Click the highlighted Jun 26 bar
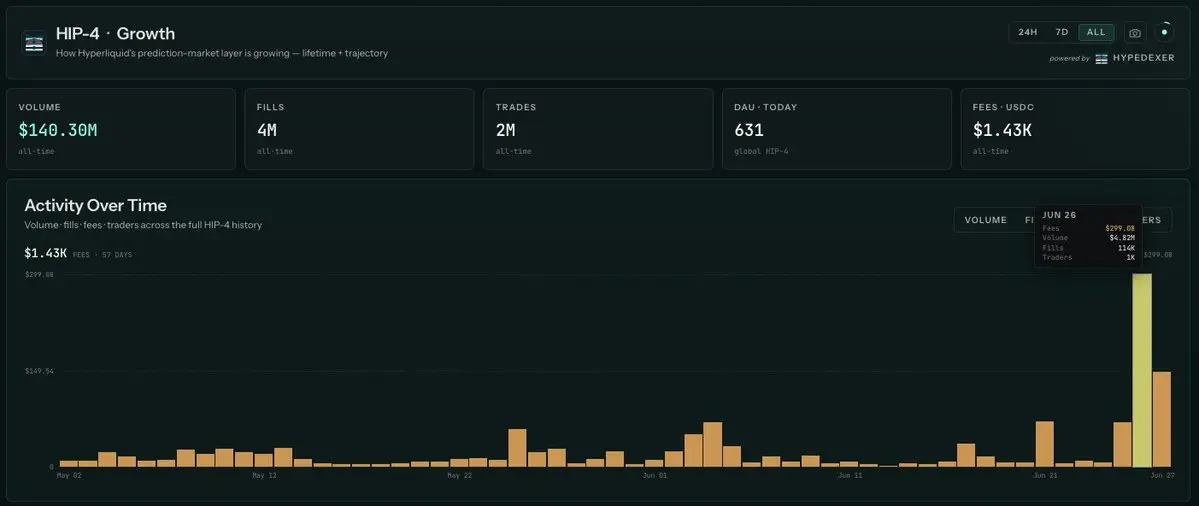1199x506 pixels. pos(1142,370)
